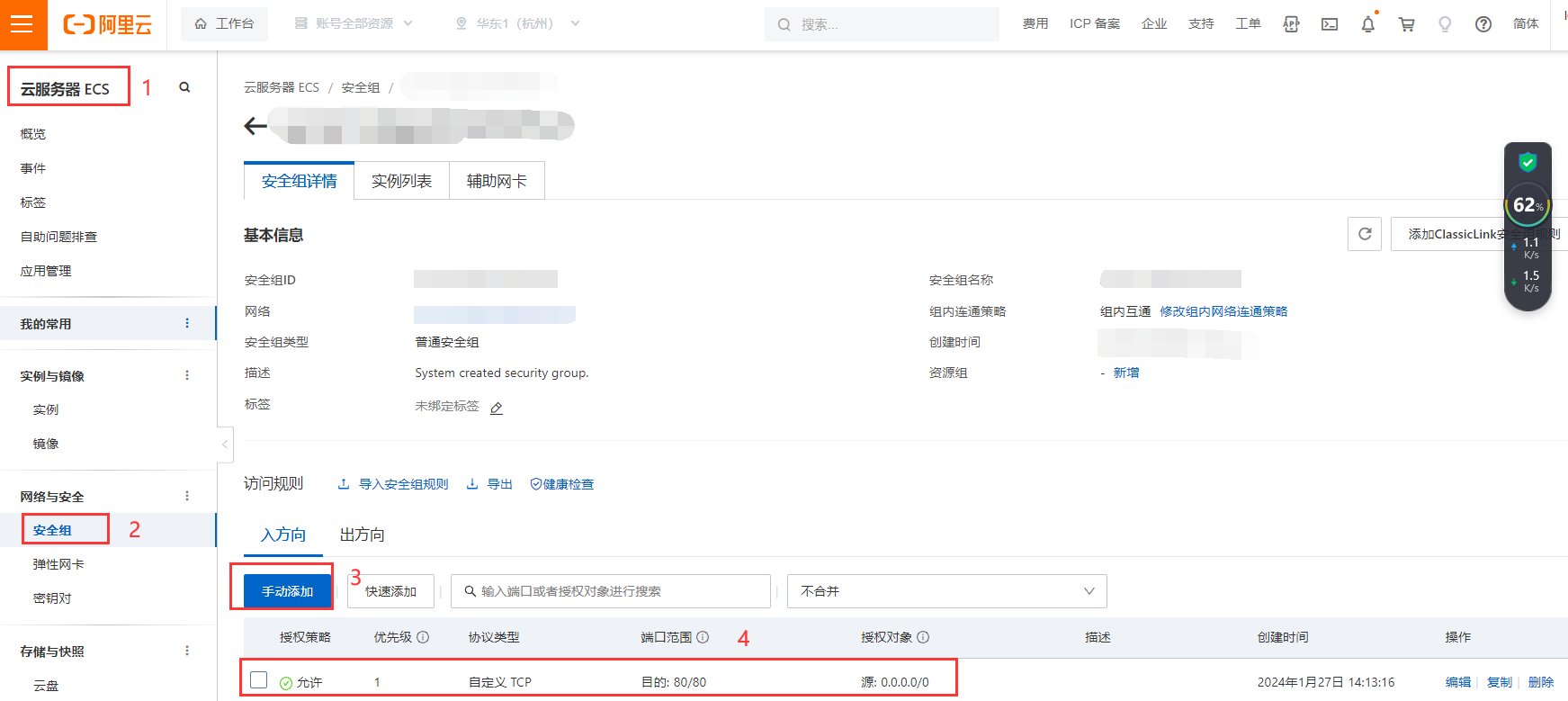
Task: Open 支持 in the top menu
Action: tap(1201, 24)
